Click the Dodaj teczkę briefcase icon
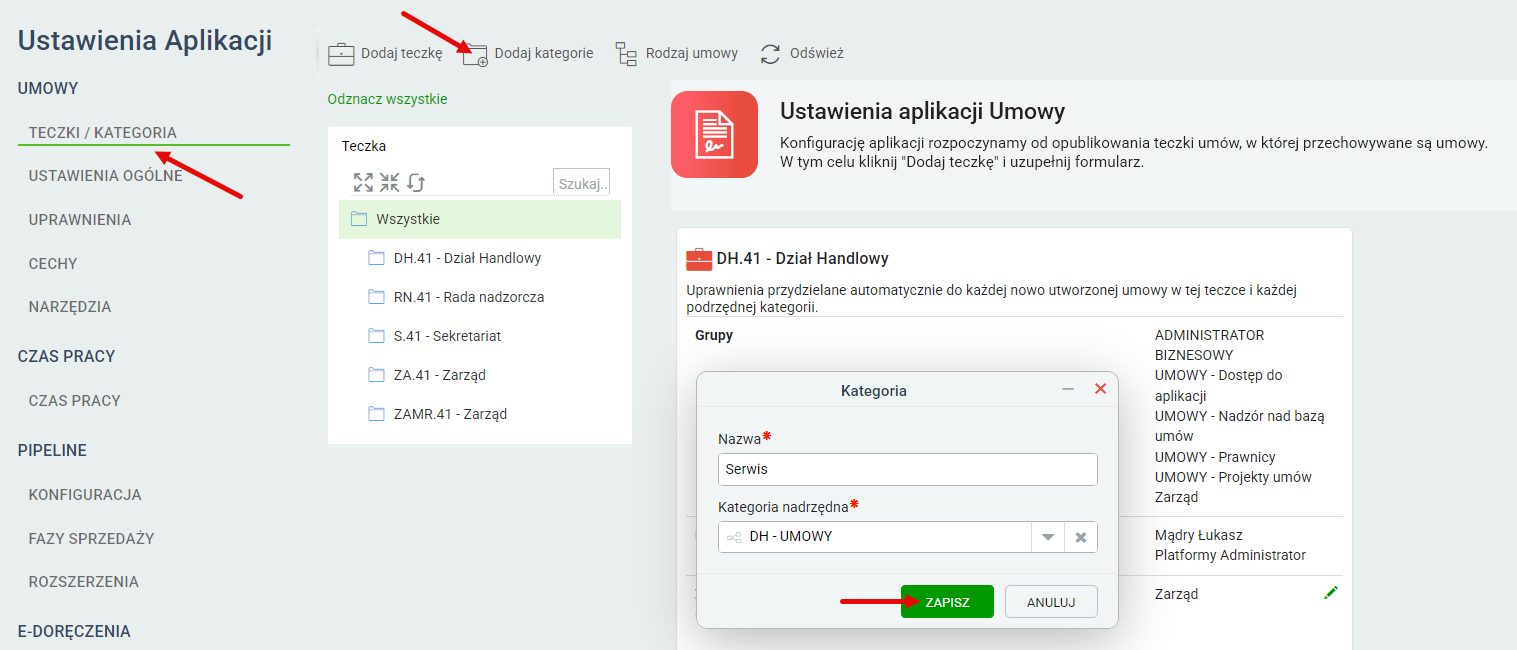The image size is (1517, 650). [341, 54]
